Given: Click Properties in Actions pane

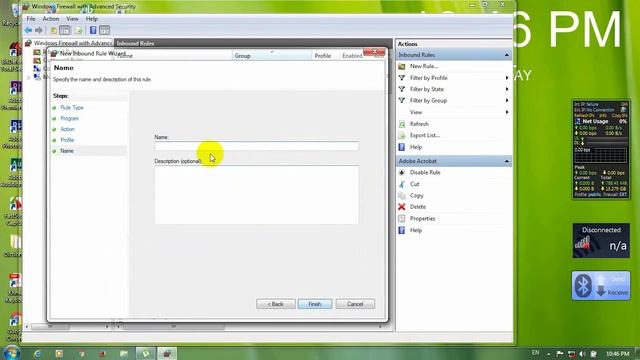Looking at the screenshot, I should 422,219.
